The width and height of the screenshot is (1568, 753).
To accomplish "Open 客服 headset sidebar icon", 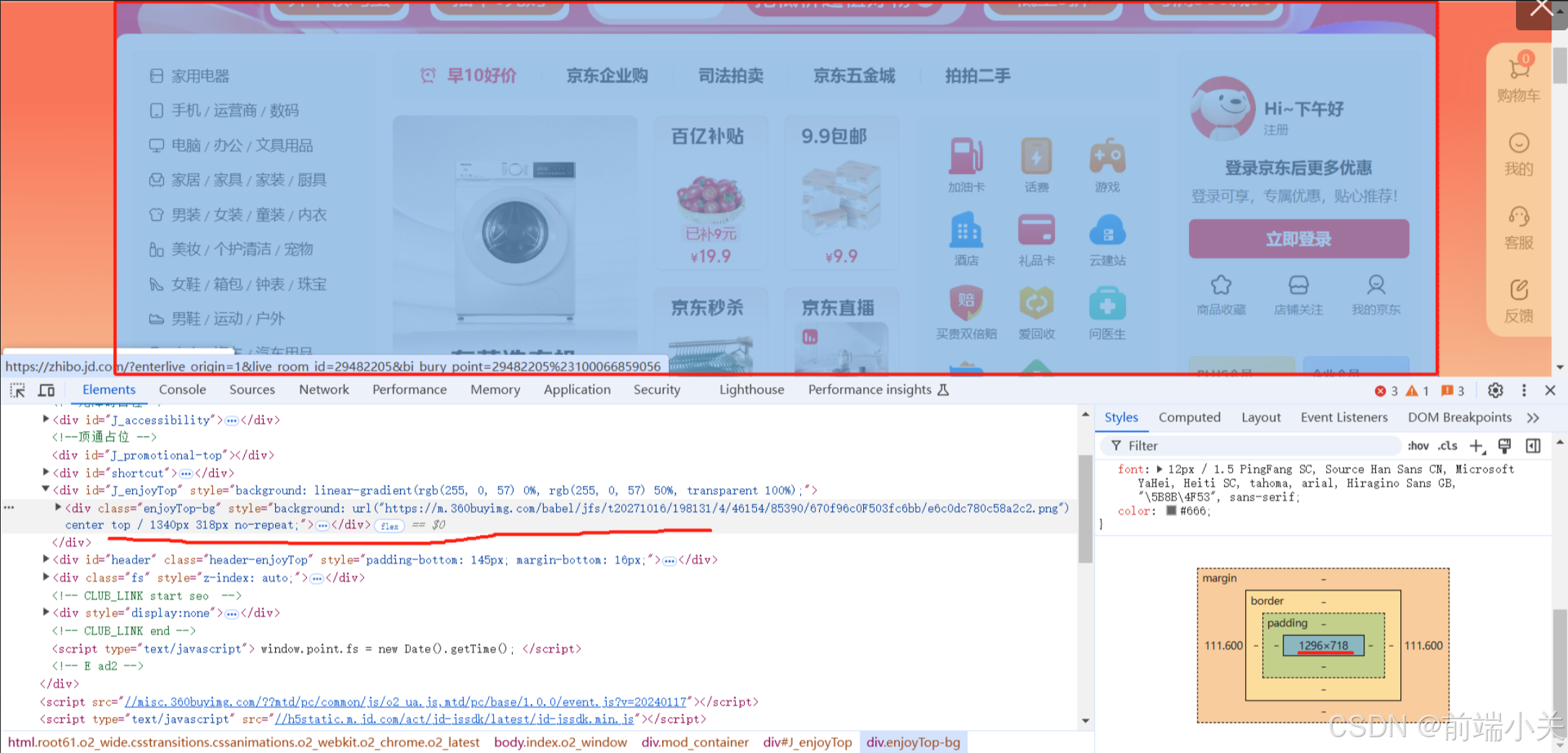I will [x=1519, y=217].
